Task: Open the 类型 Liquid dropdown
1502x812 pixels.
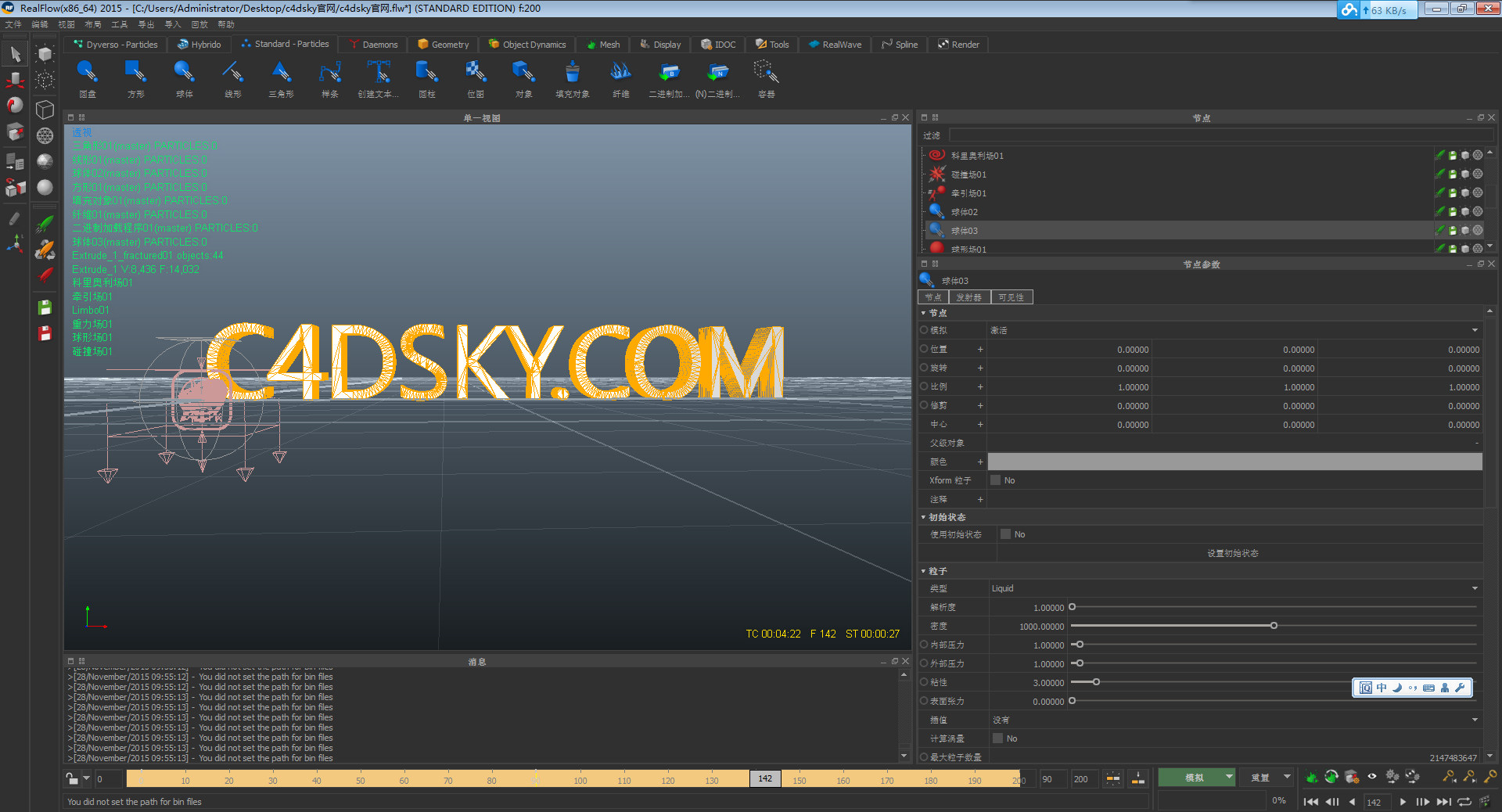Action: point(1234,588)
